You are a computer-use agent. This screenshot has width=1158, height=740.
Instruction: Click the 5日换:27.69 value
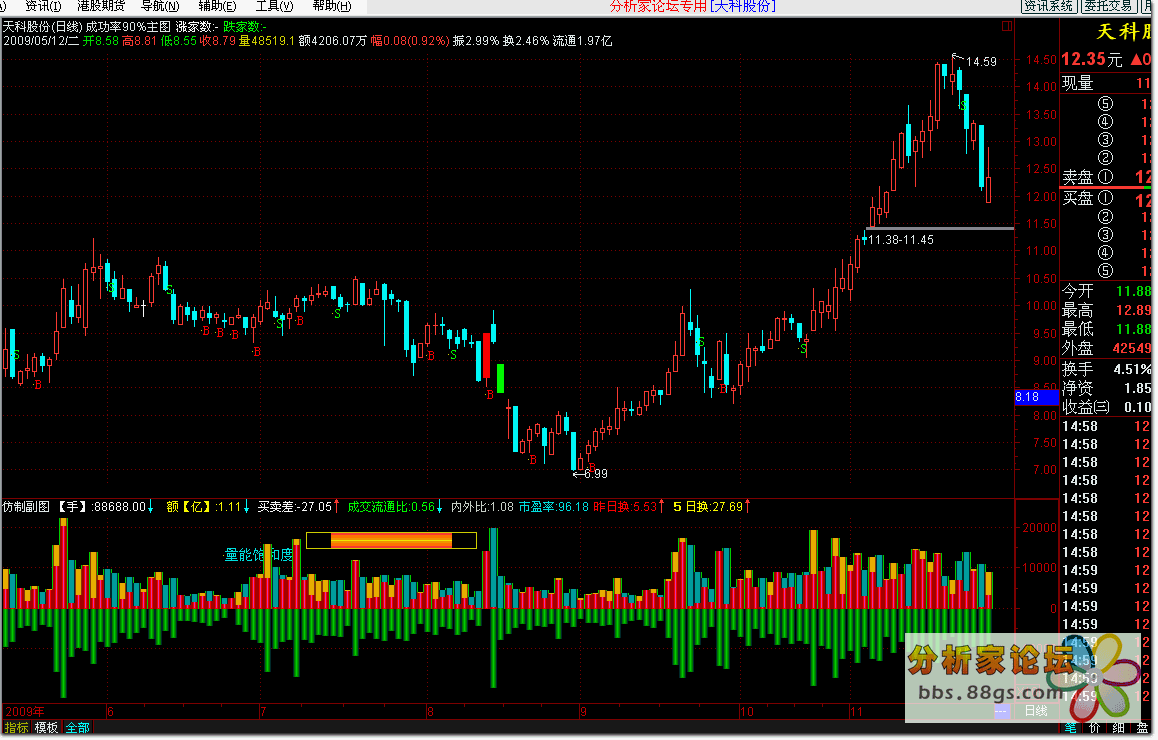(x=708, y=507)
